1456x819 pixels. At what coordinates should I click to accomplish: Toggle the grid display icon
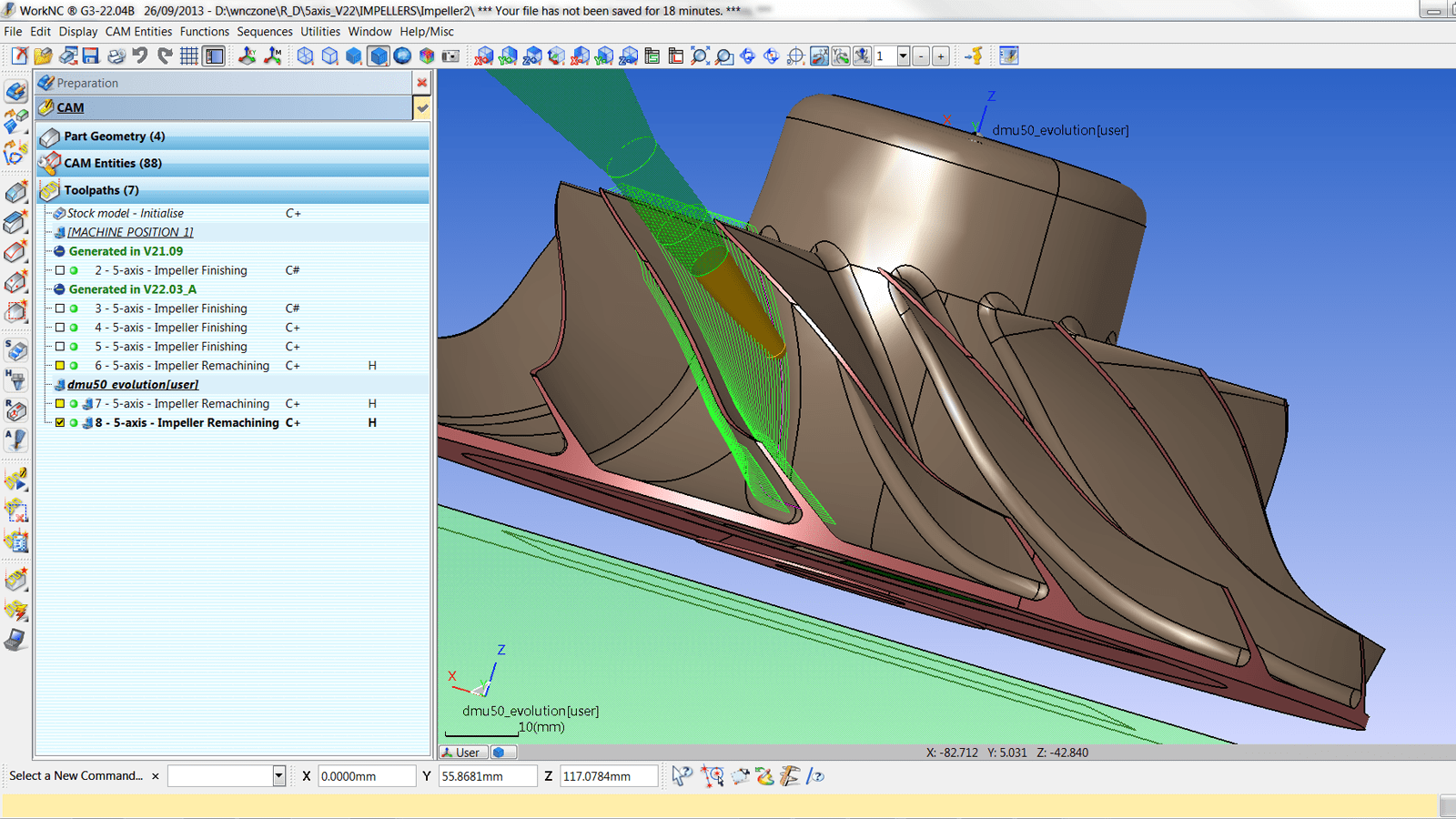189,56
